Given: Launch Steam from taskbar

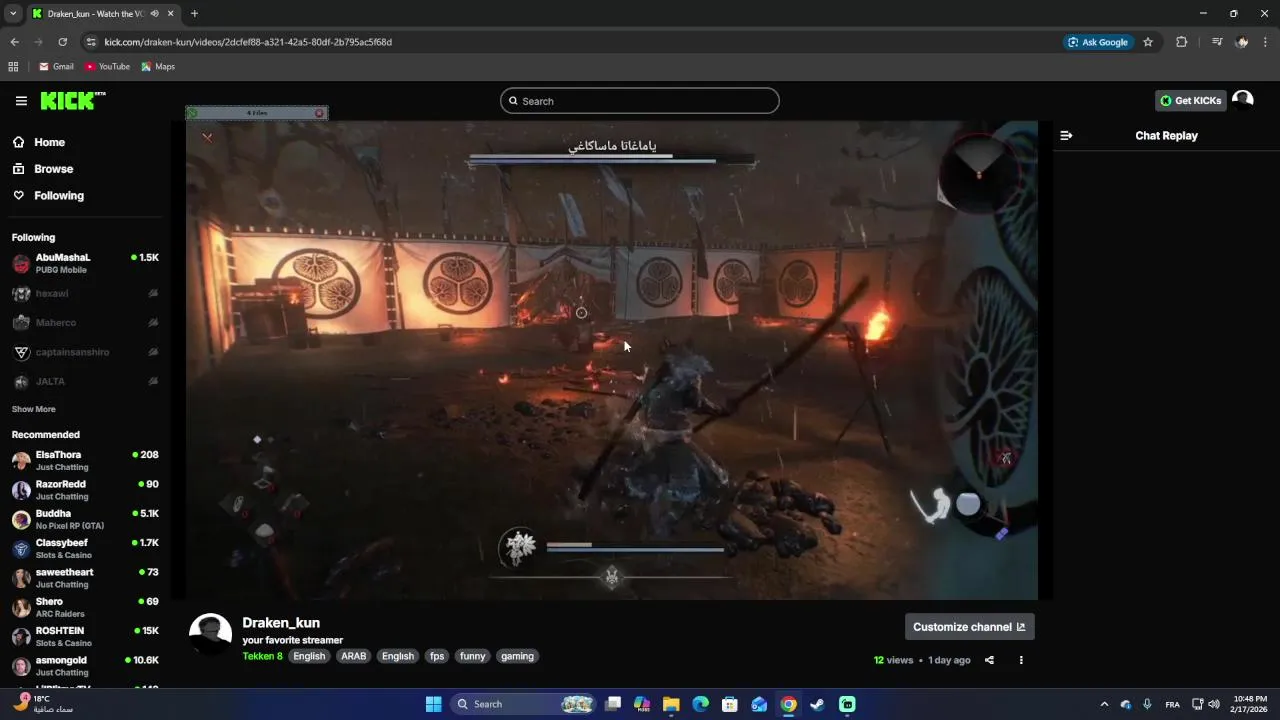Looking at the screenshot, I should 817,704.
